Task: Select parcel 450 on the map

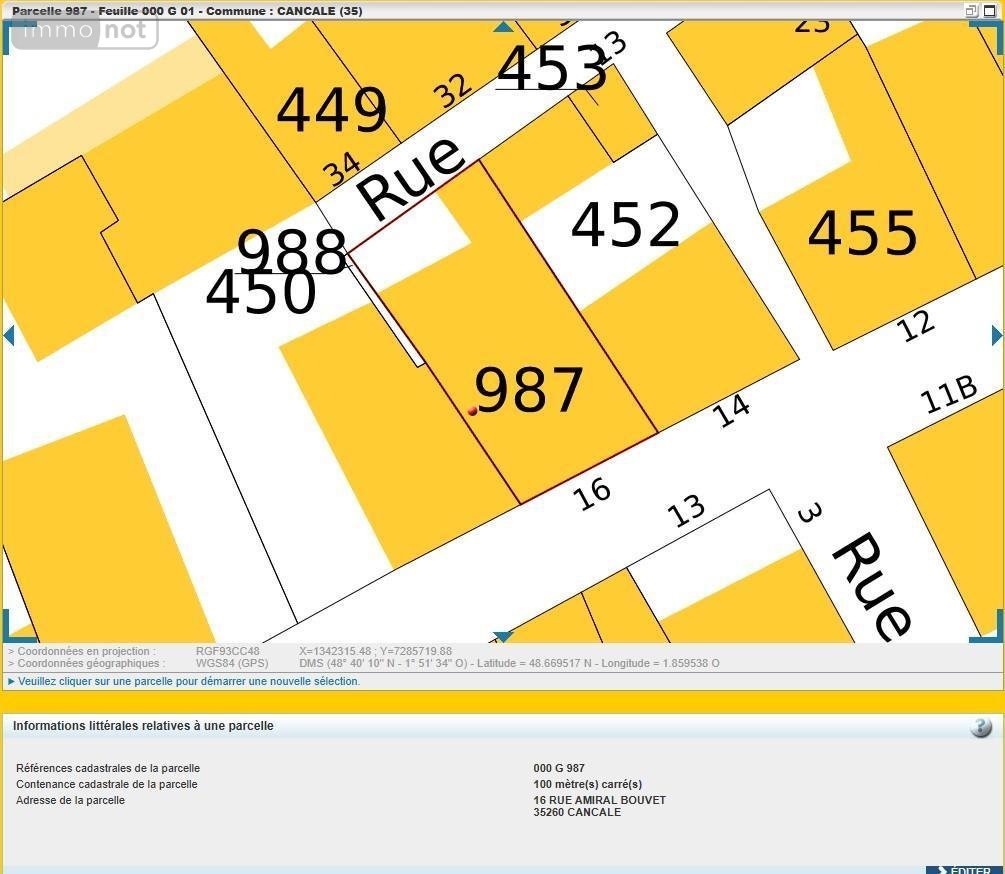Action: tap(260, 294)
